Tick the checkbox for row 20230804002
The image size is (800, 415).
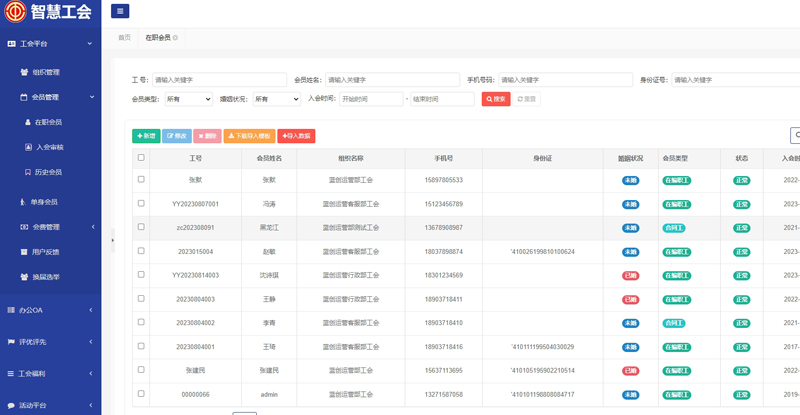click(141, 322)
